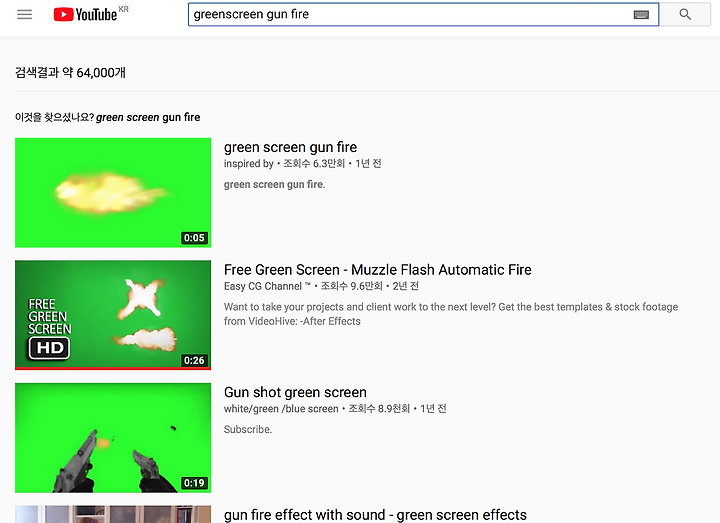This screenshot has width=720, height=523.
Task: Click the magnifier search button
Action: pos(685,14)
